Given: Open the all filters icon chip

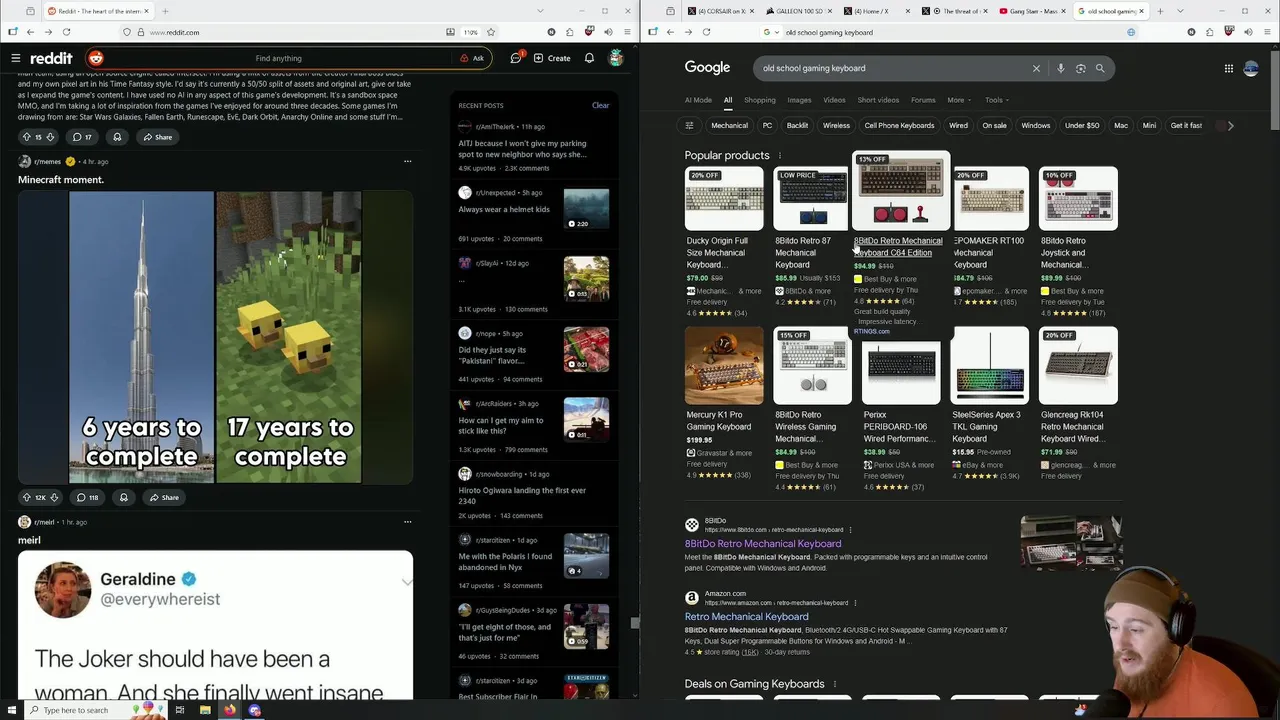Looking at the screenshot, I should [689, 125].
